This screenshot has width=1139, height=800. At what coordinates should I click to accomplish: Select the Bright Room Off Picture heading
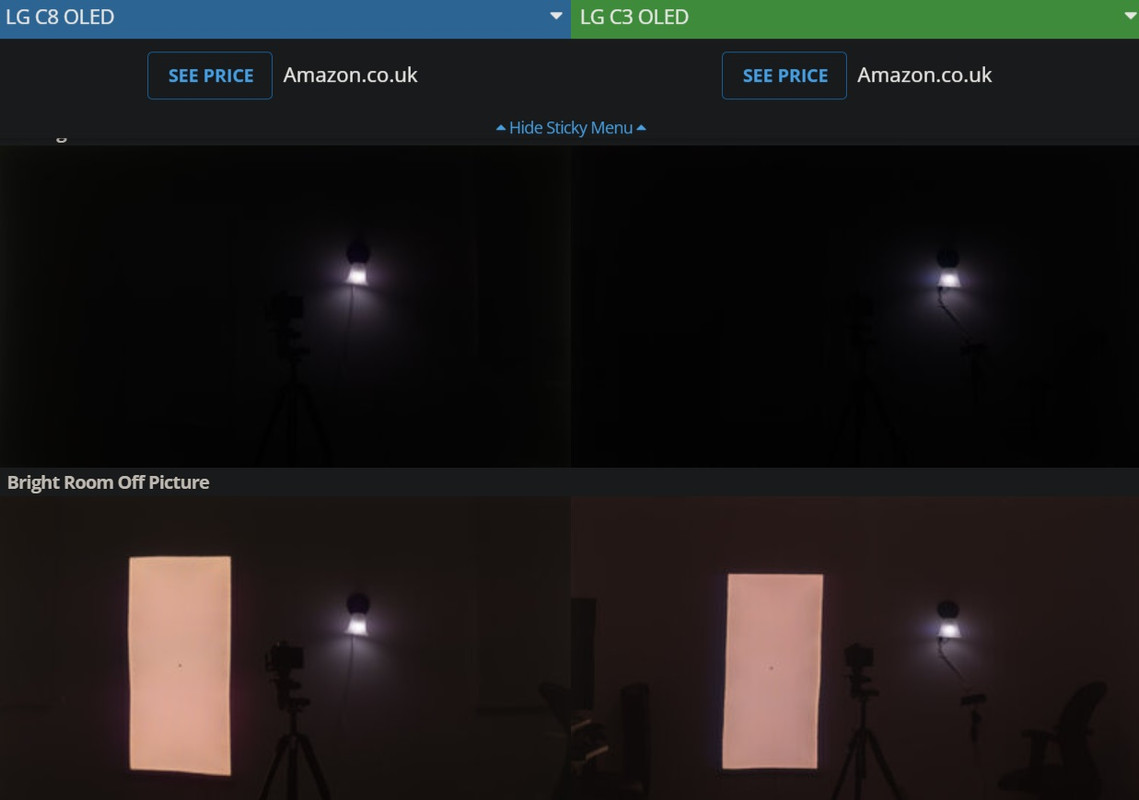pyautogui.click(x=108, y=482)
